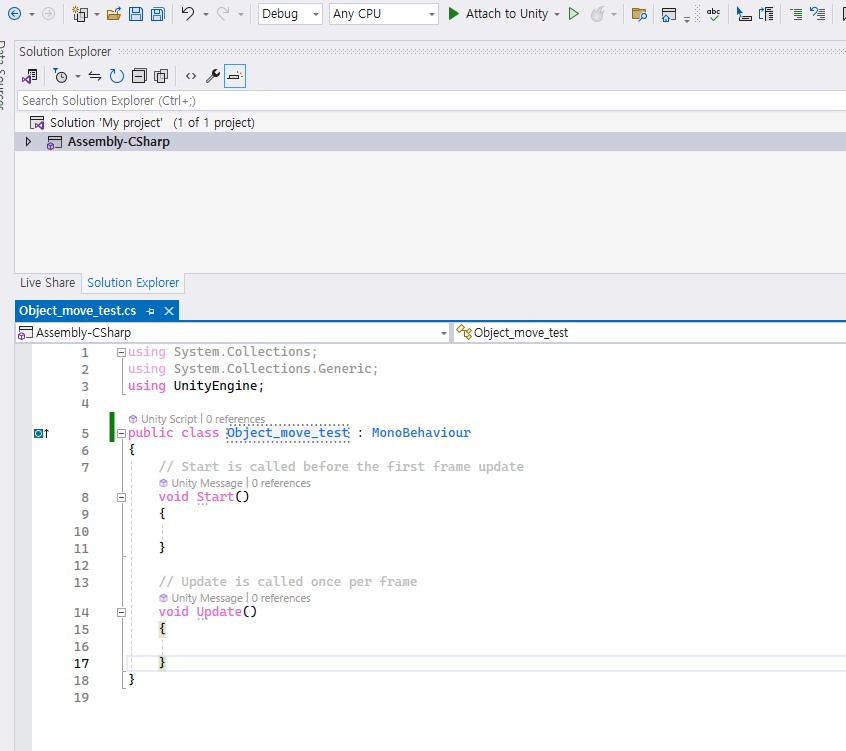Click the Undo arrow icon
This screenshot has width=846, height=751.
click(187, 14)
